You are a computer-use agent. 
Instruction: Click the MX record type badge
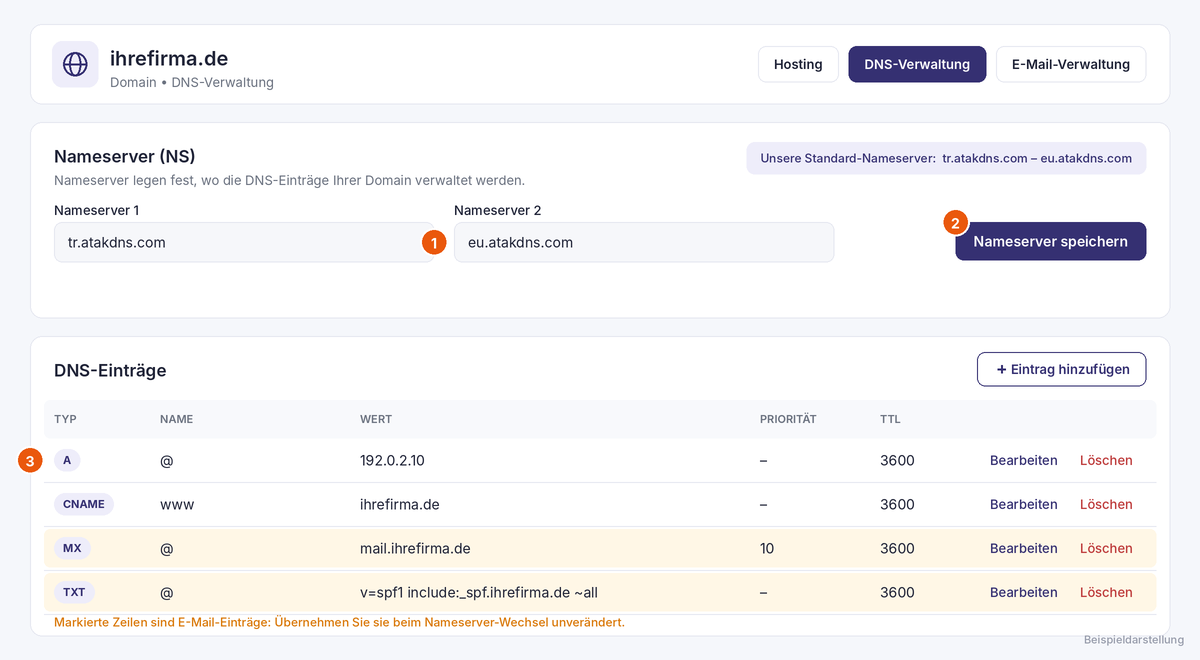(72, 548)
